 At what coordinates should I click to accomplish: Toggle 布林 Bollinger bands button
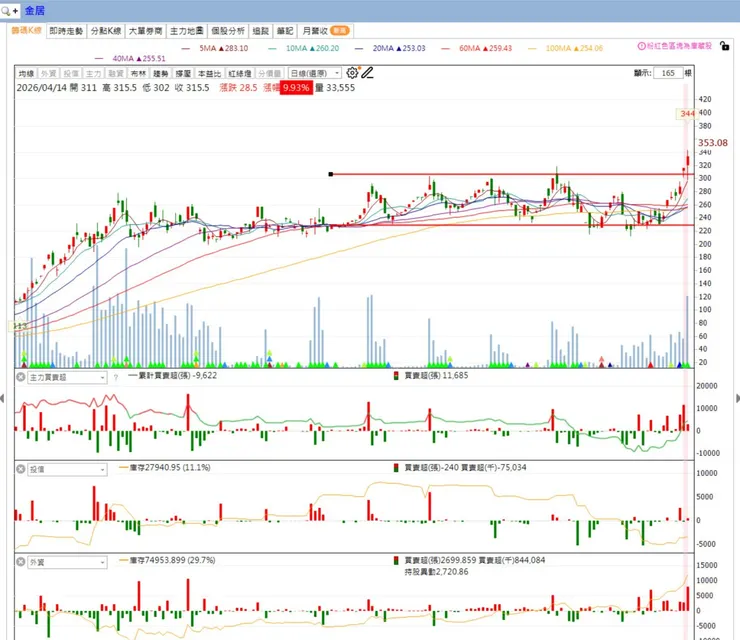click(x=138, y=74)
